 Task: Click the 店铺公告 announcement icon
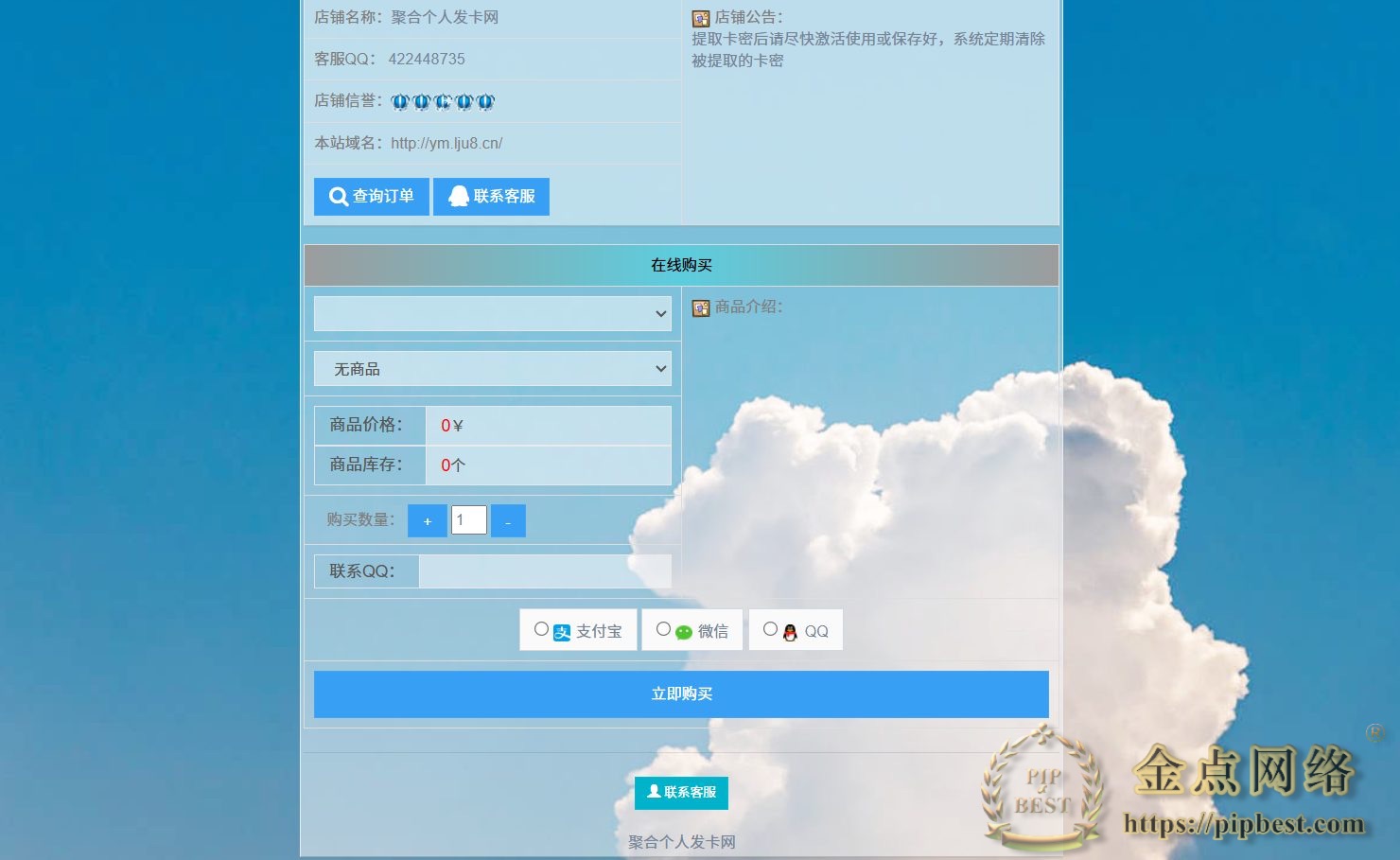(x=699, y=18)
